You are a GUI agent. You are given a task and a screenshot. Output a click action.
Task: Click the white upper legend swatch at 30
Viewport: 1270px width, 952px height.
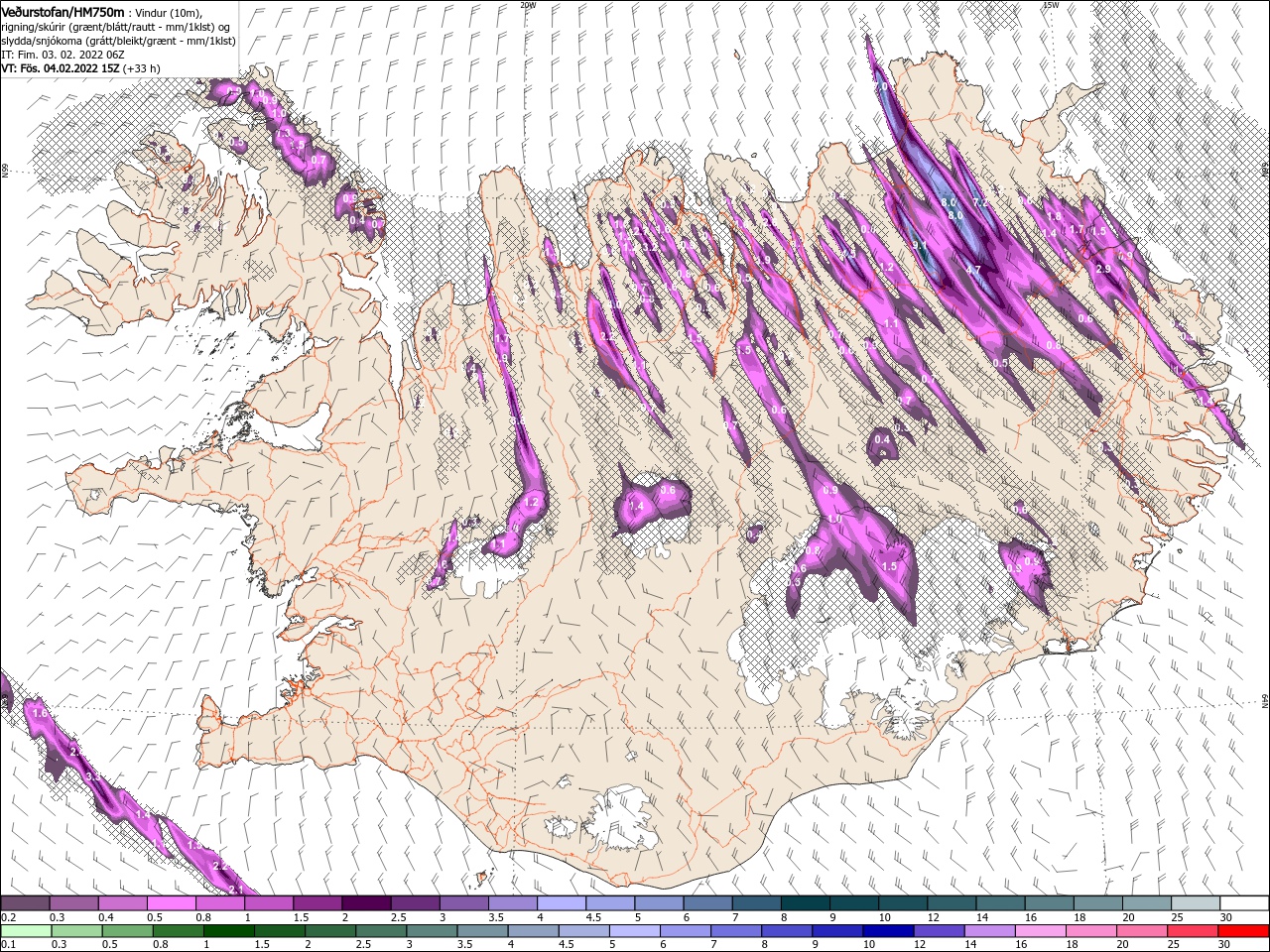[x=1244, y=903]
